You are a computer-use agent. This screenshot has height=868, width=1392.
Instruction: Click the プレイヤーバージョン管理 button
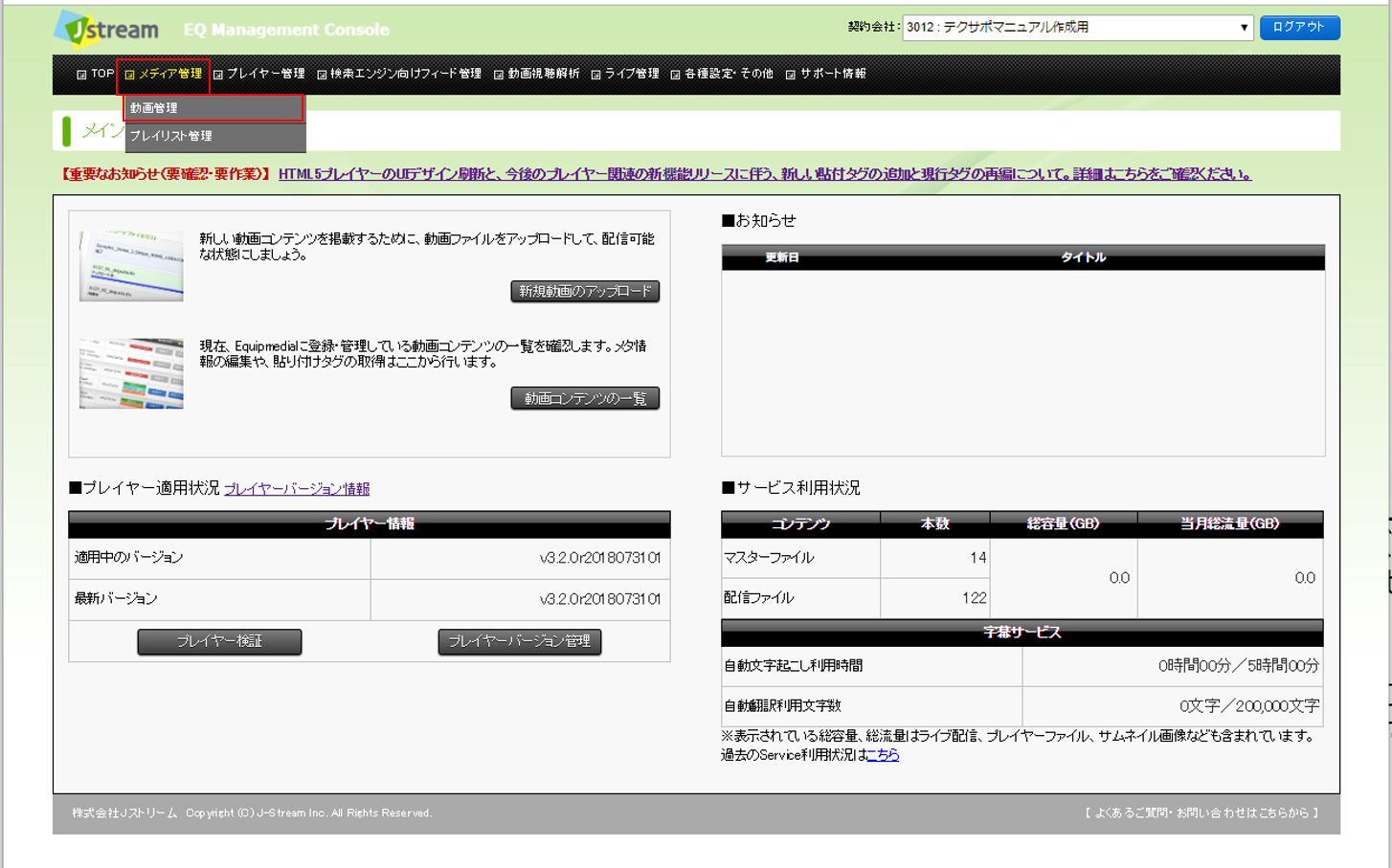(x=519, y=641)
